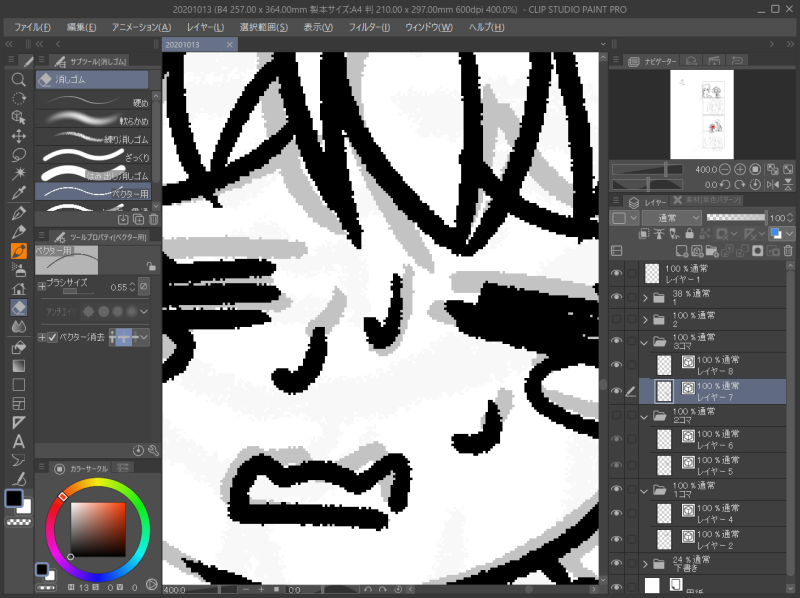The image size is (800, 598).
Task: Click Zoom in in Navigator
Action: [740, 169]
